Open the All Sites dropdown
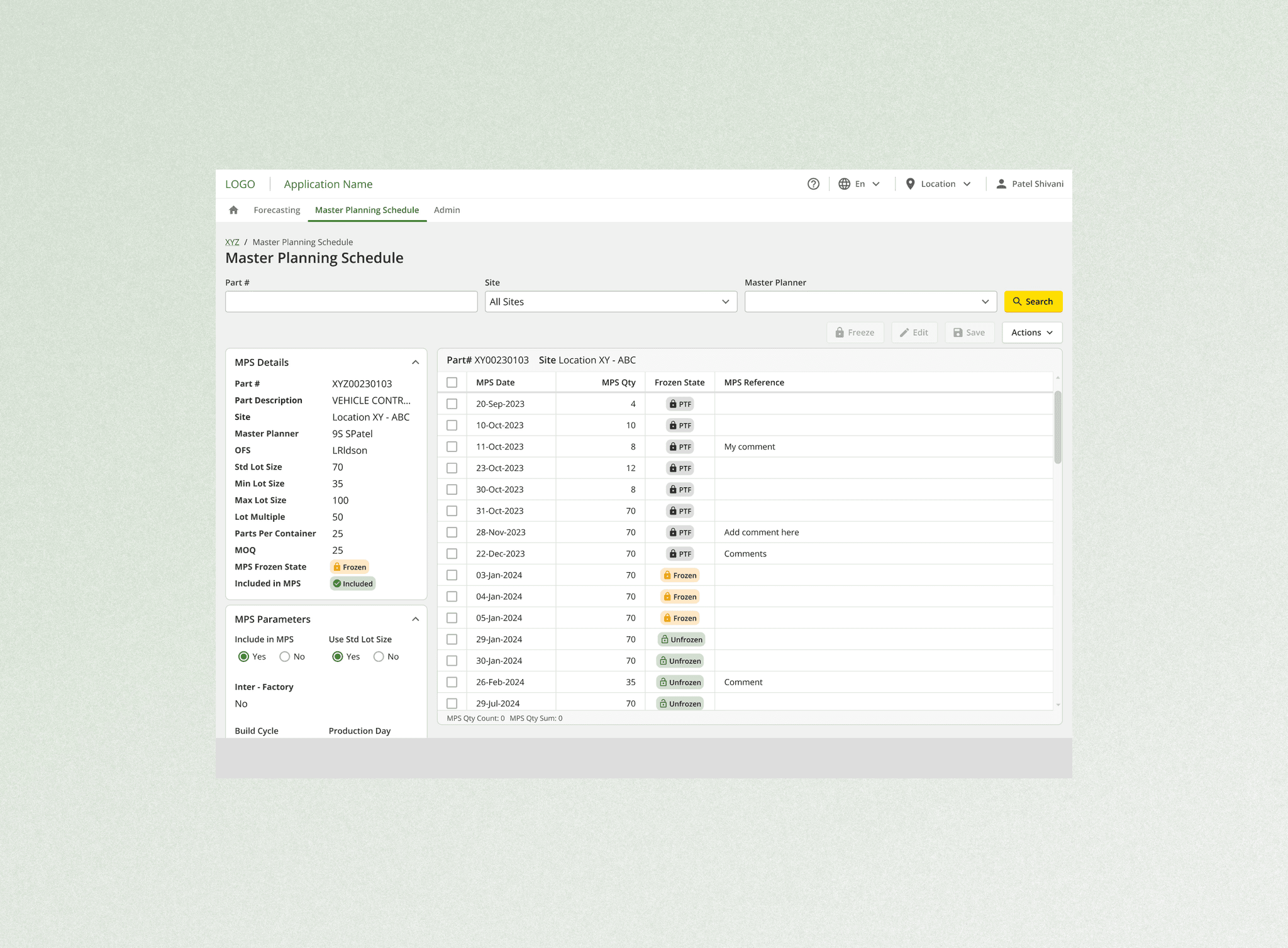The width and height of the screenshot is (1288, 948). tap(610, 302)
